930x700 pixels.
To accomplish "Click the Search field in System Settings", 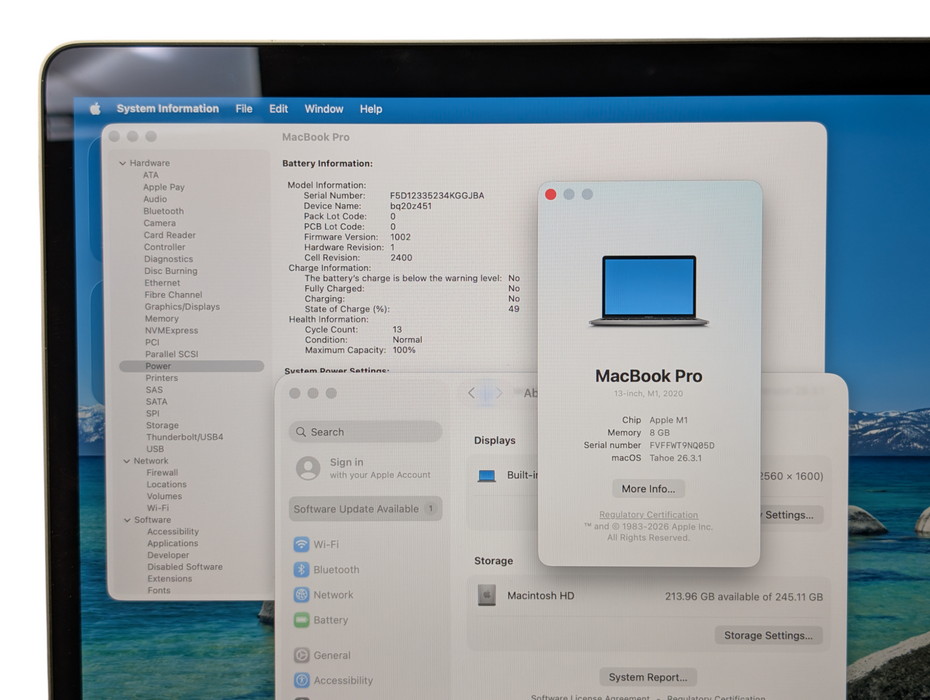I will point(365,432).
